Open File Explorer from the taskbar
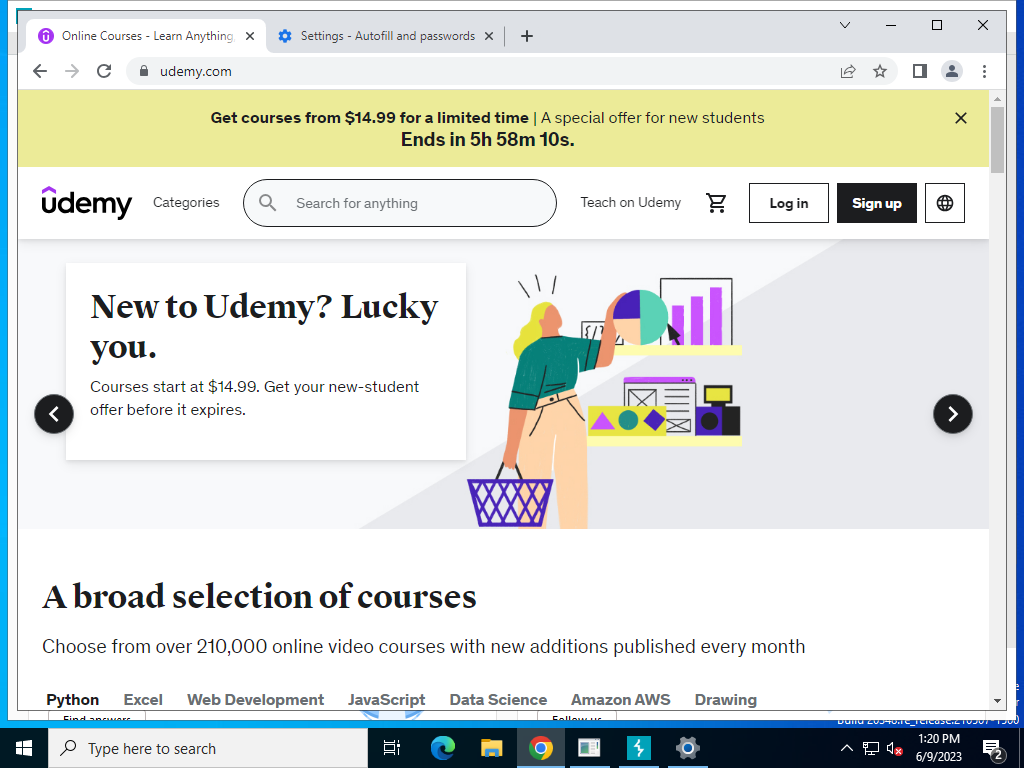Viewport: 1024px width, 768px height. (492, 748)
